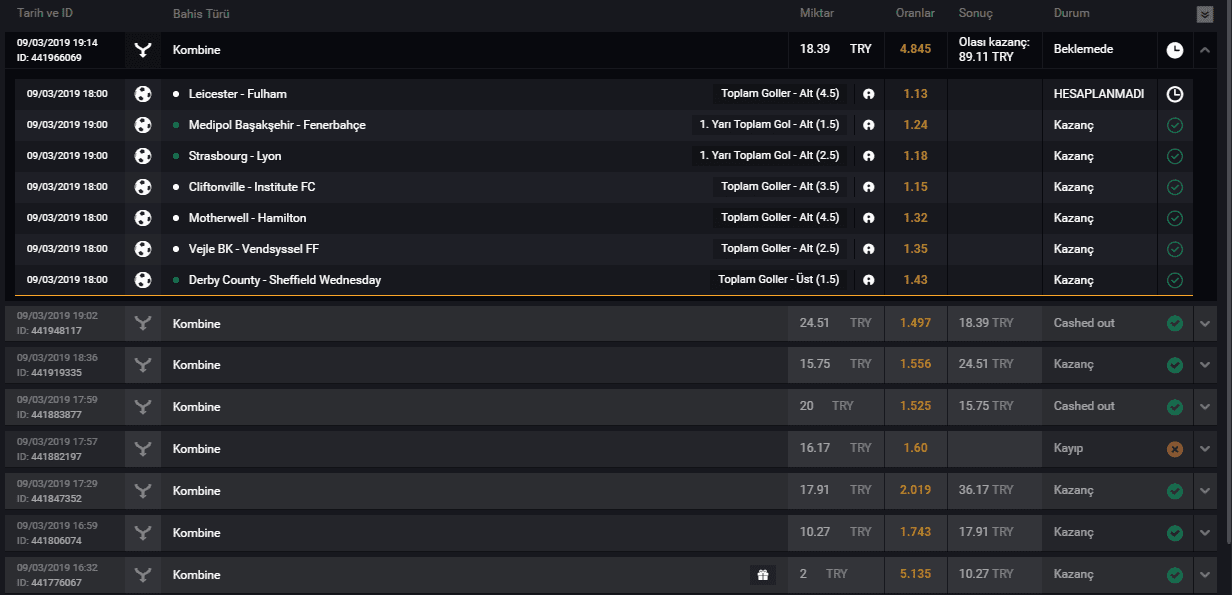
Task: Click green check icon for Motherwell - Hamilton
Action: point(1175,218)
